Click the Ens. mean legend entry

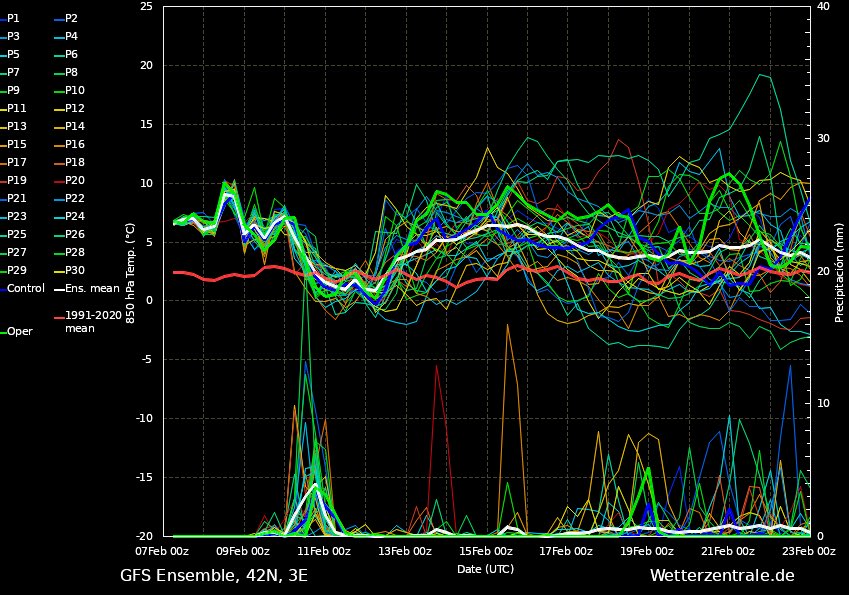pyautogui.click(x=87, y=288)
